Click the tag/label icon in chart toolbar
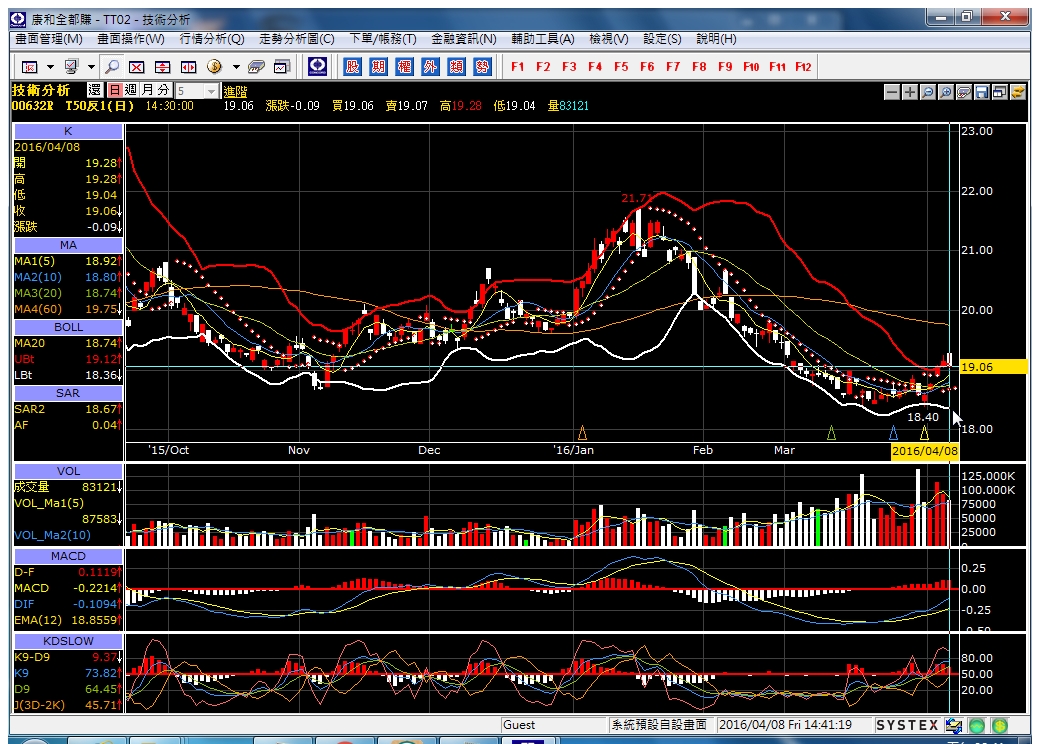This screenshot has height=744, width=1040. (964, 92)
